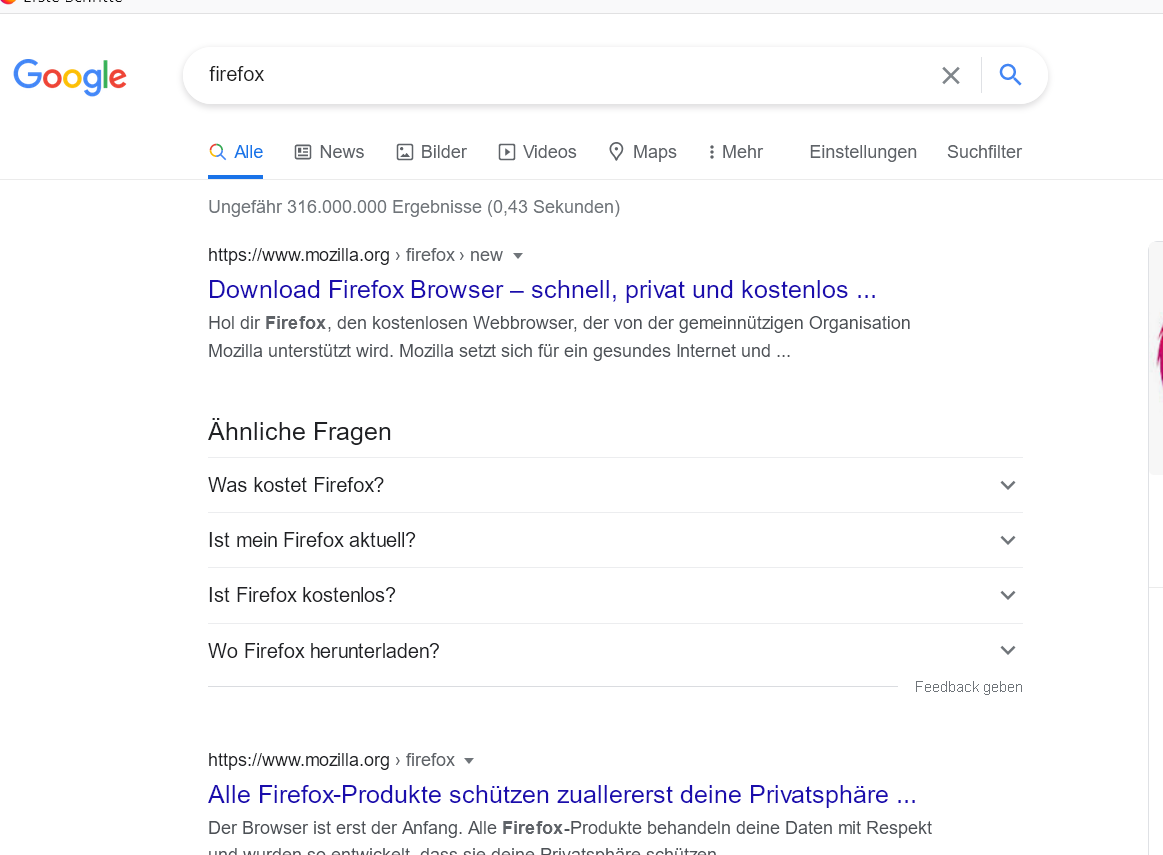This screenshot has height=855, width=1163.
Task: Open the Suchfilter options
Action: [x=984, y=152]
